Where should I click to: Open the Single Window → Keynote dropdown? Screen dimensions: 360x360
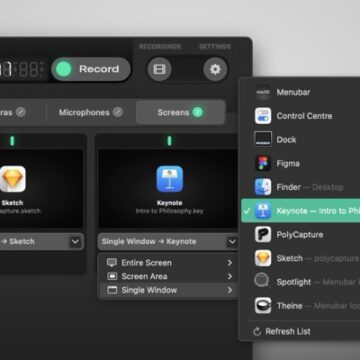point(168,241)
